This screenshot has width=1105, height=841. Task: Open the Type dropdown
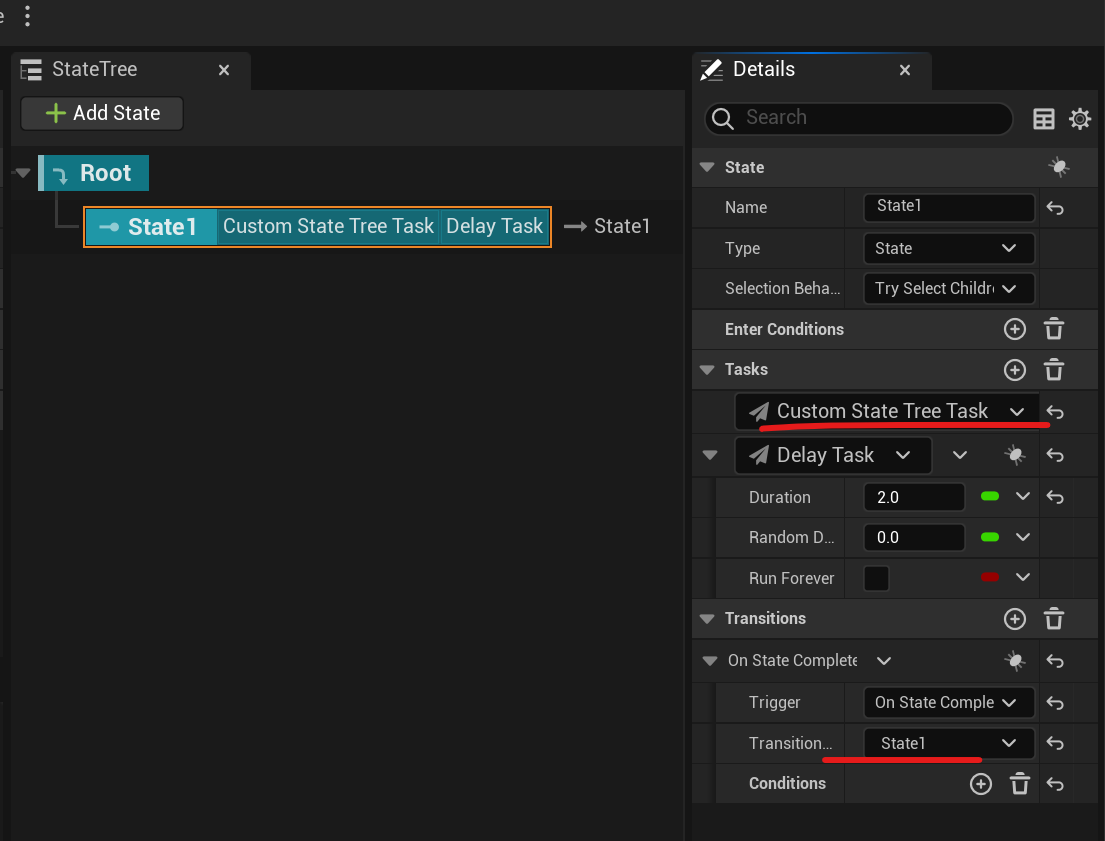[x=947, y=248]
